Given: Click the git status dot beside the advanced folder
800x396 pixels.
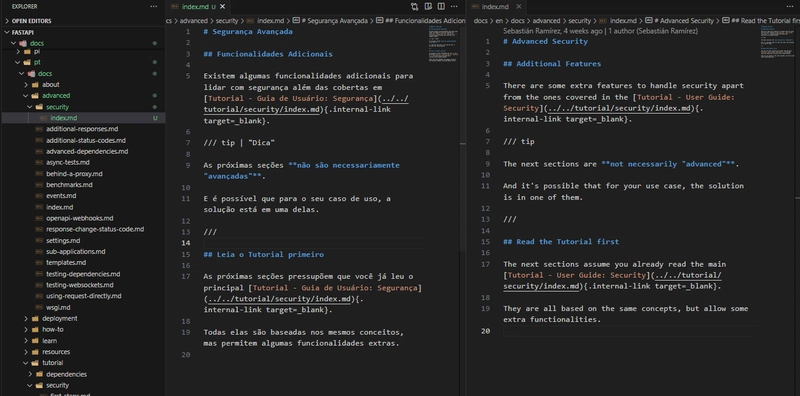Looking at the screenshot, I should 155,95.
